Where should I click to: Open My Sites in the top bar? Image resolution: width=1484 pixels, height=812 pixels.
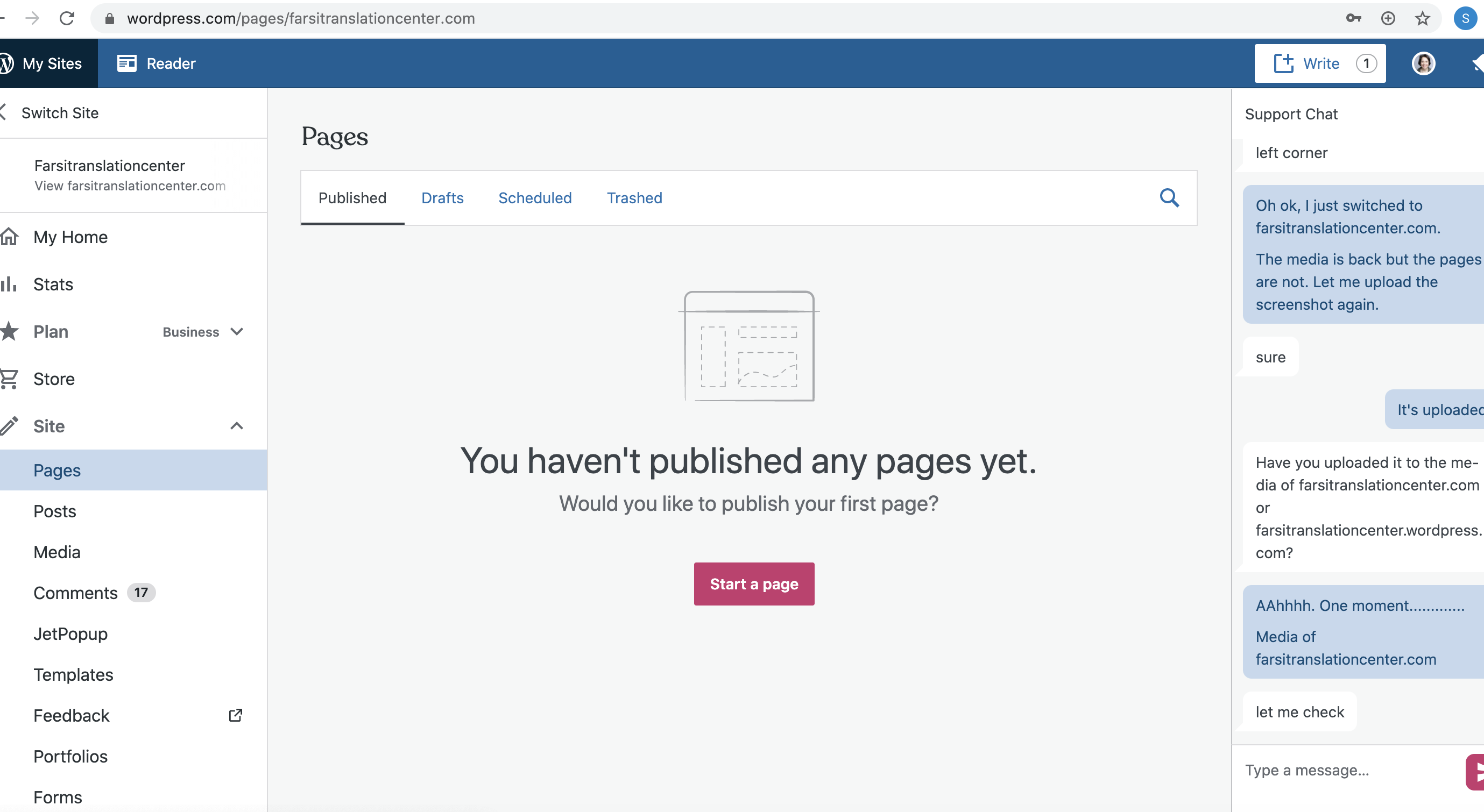tap(48, 63)
